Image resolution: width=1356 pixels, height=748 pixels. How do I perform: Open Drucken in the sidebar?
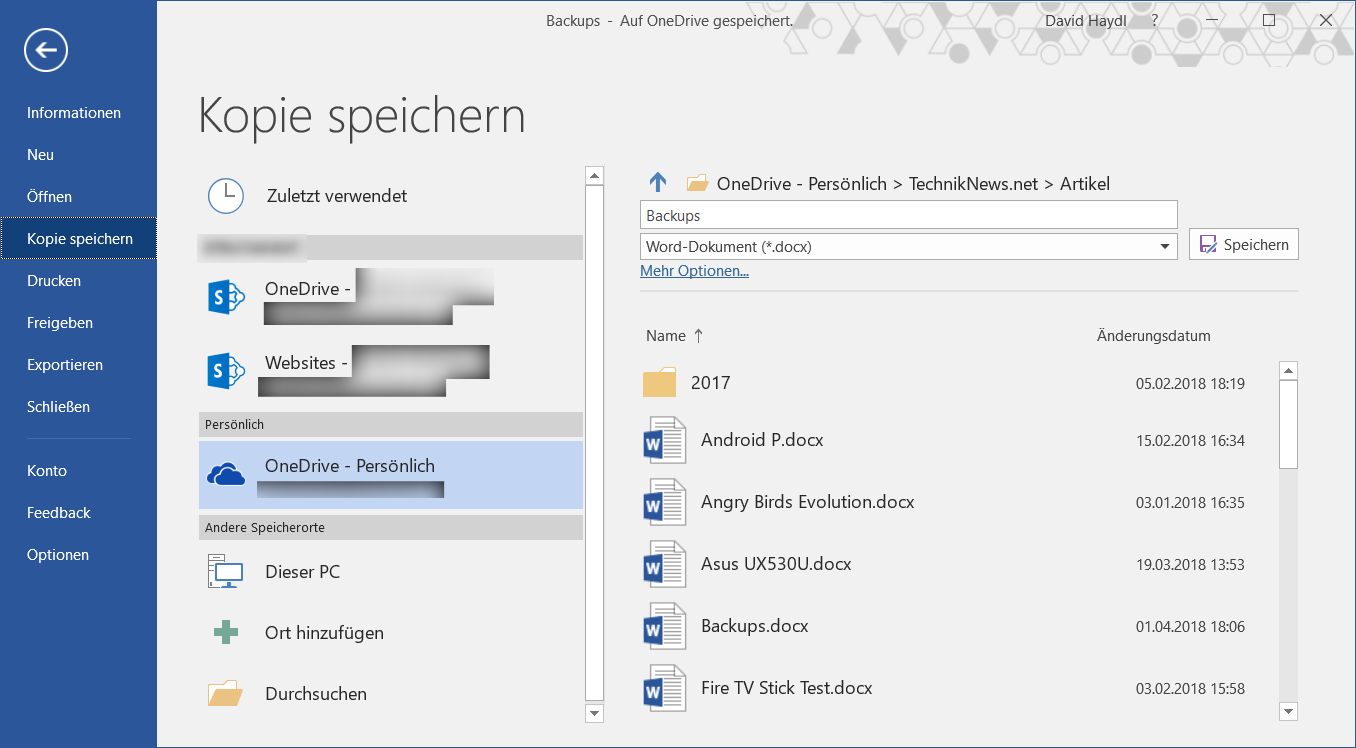(x=54, y=281)
